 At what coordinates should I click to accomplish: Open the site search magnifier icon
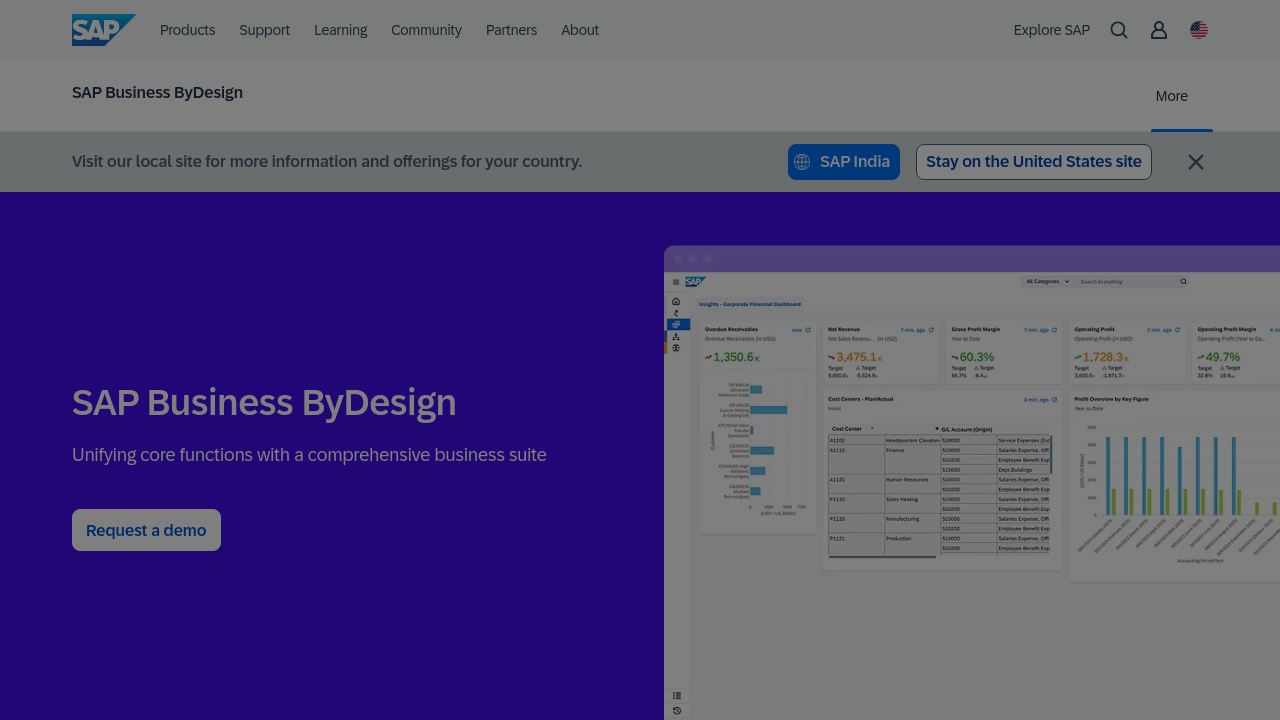[1119, 30]
